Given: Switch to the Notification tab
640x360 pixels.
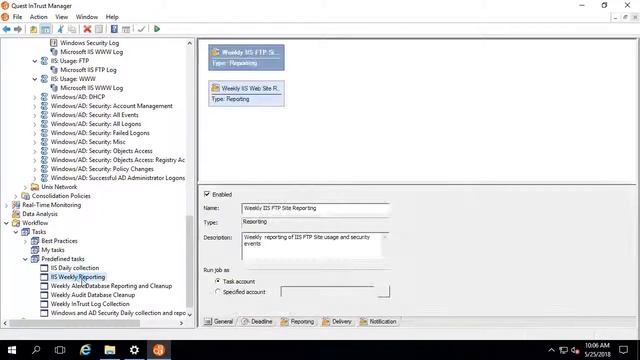Looking at the screenshot, I should [378, 322].
